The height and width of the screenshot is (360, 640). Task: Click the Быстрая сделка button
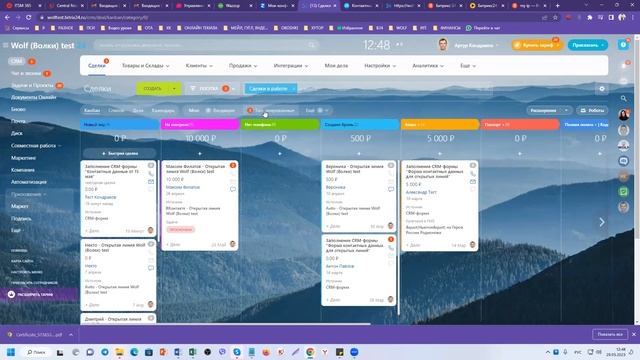pos(120,153)
